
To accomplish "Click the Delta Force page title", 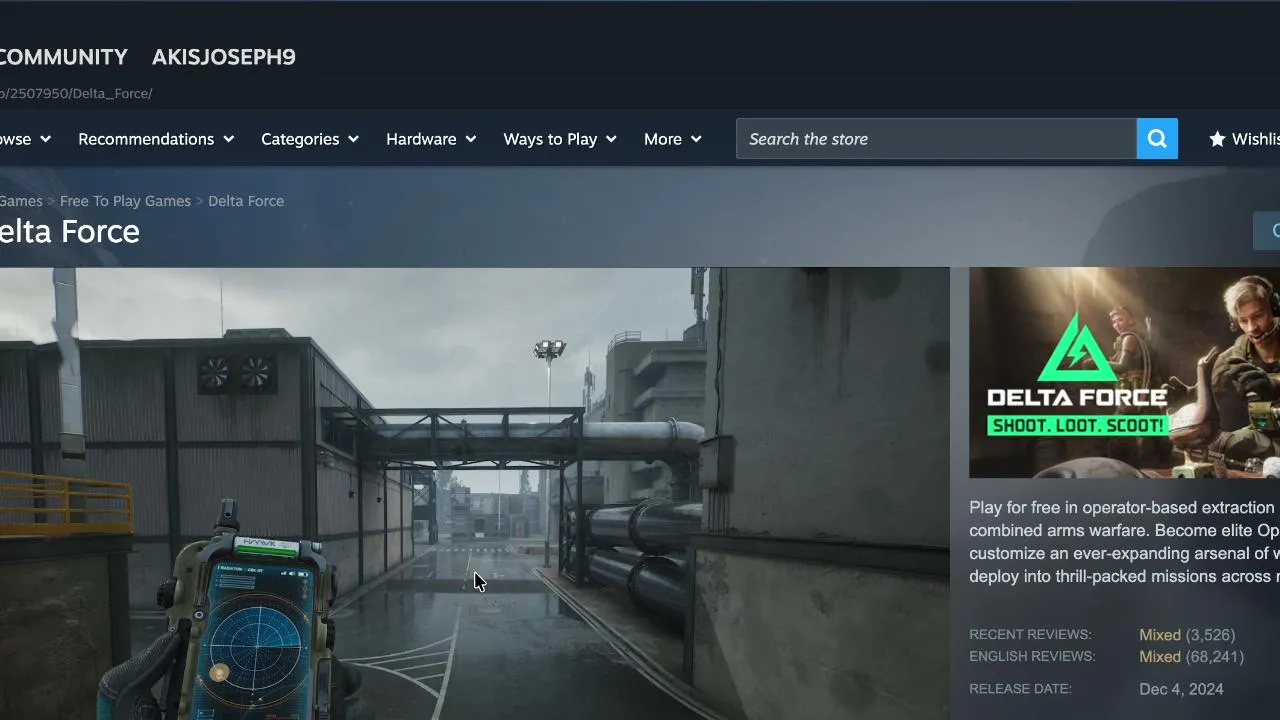I will tap(70, 231).
